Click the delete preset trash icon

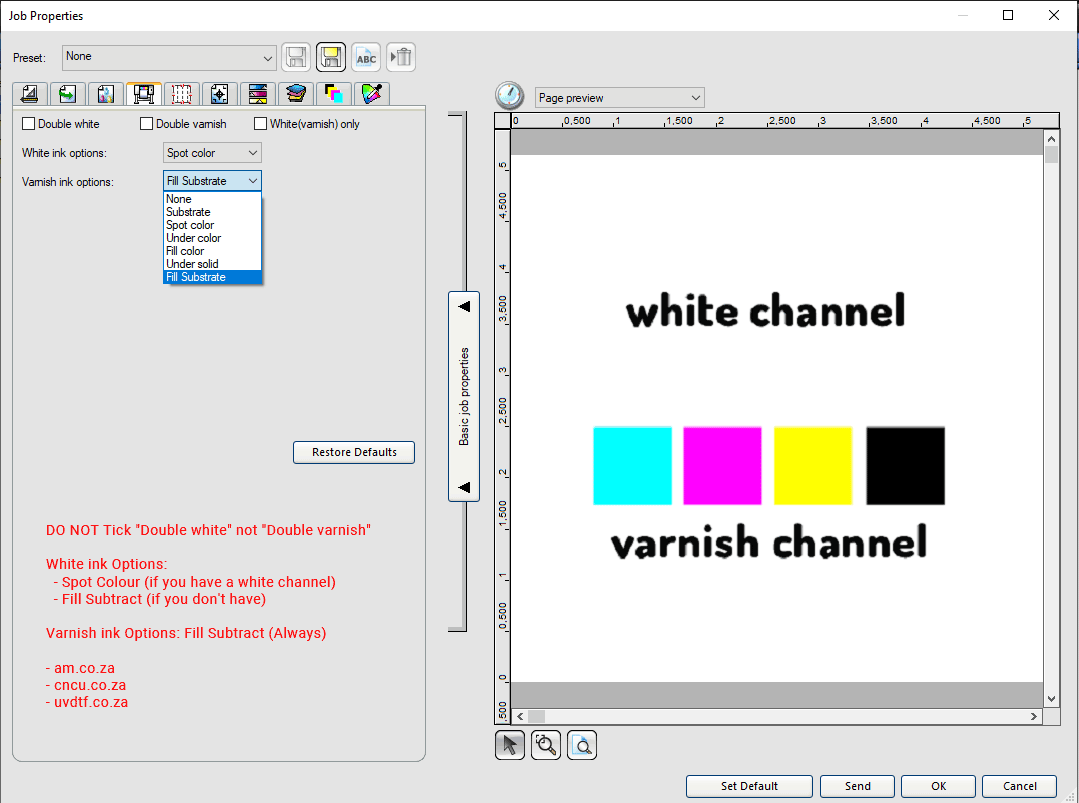click(x=401, y=58)
